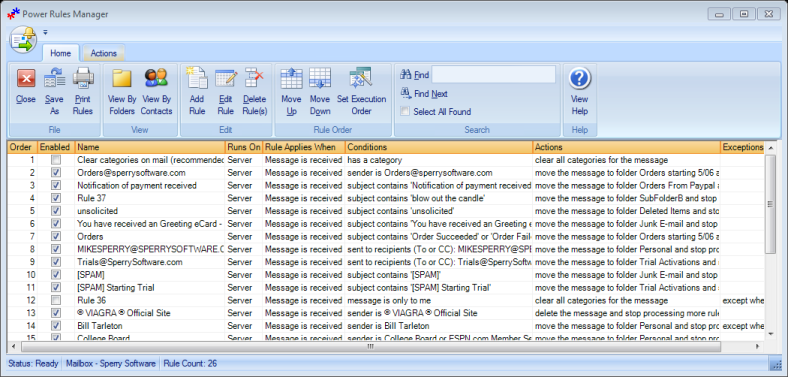
Task: Click order number 10 cell
Action: 22,274
